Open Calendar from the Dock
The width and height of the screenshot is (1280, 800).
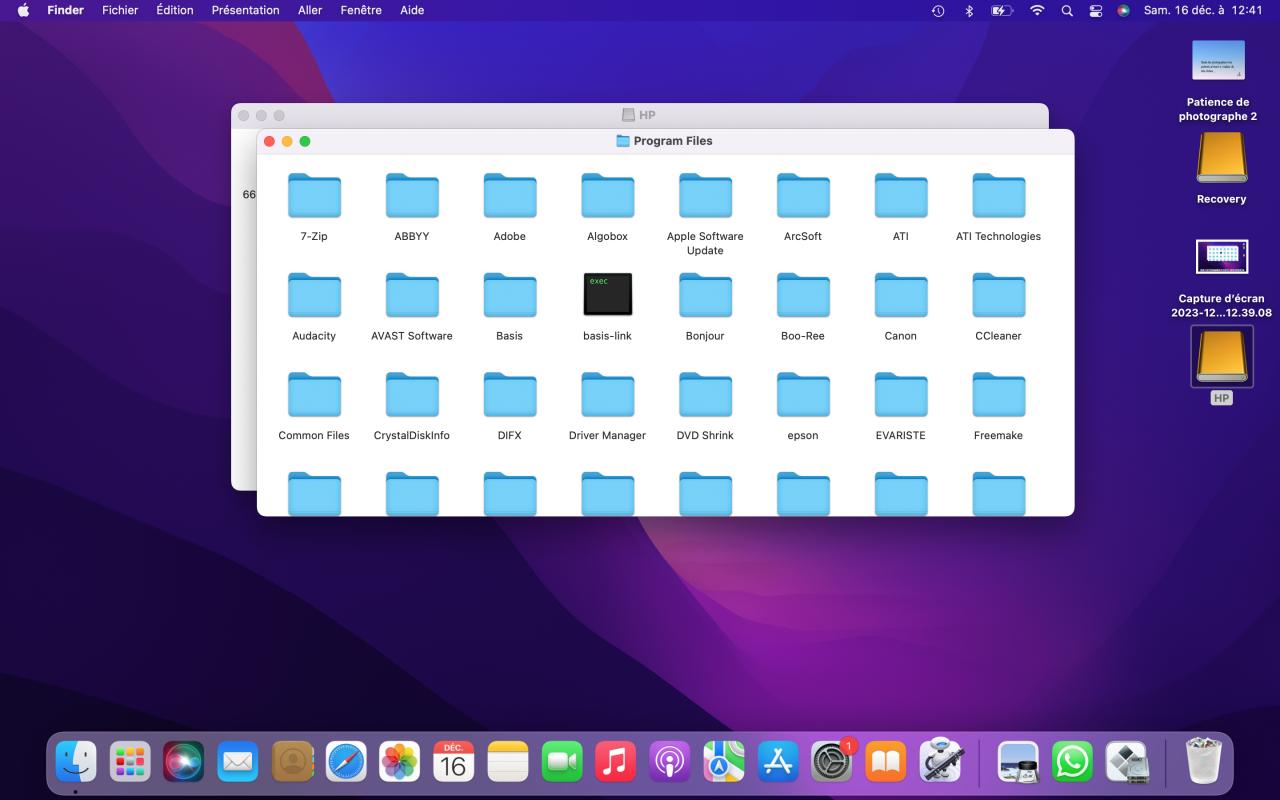pos(454,762)
